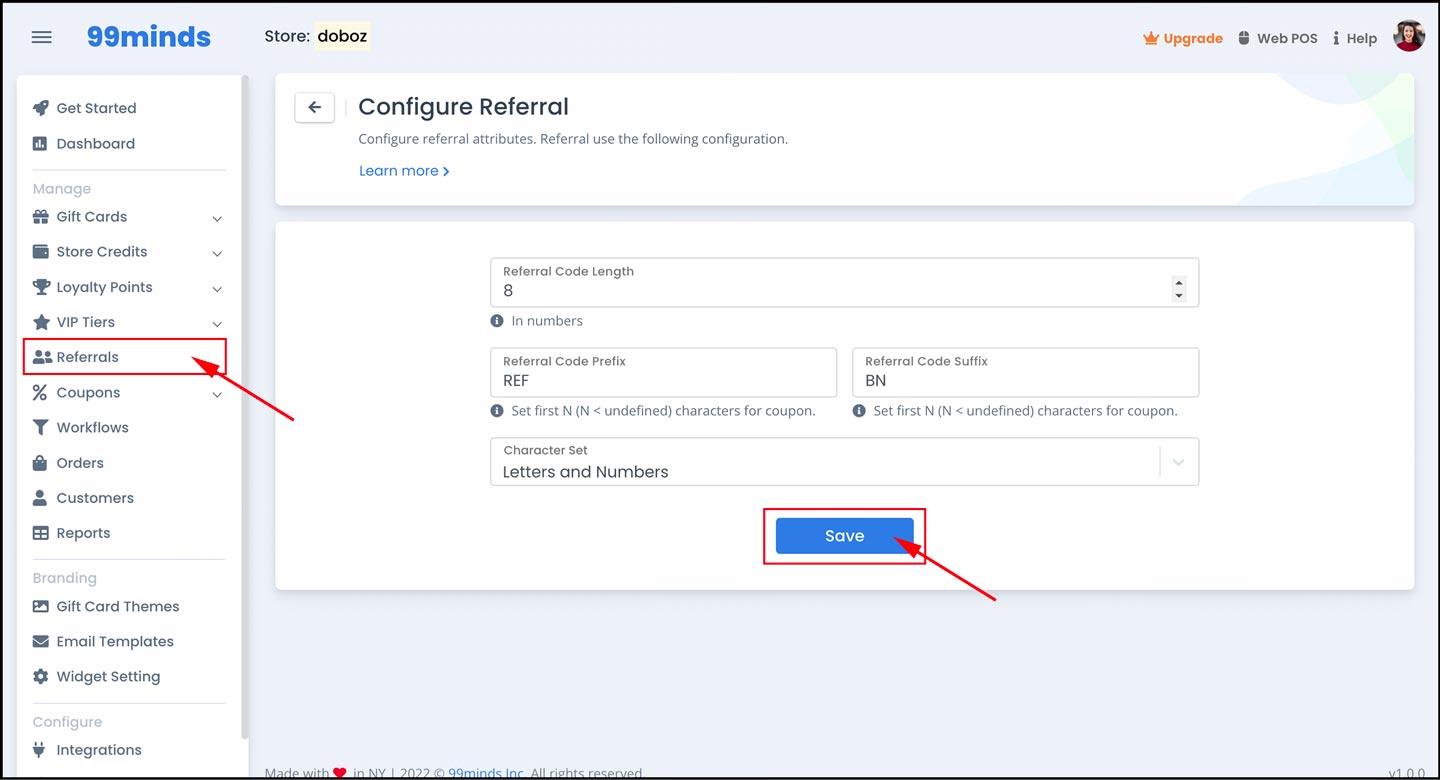Click the info icon under Prefix field
The width and height of the screenshot is (1440, 780).
[x=497, y=411]
